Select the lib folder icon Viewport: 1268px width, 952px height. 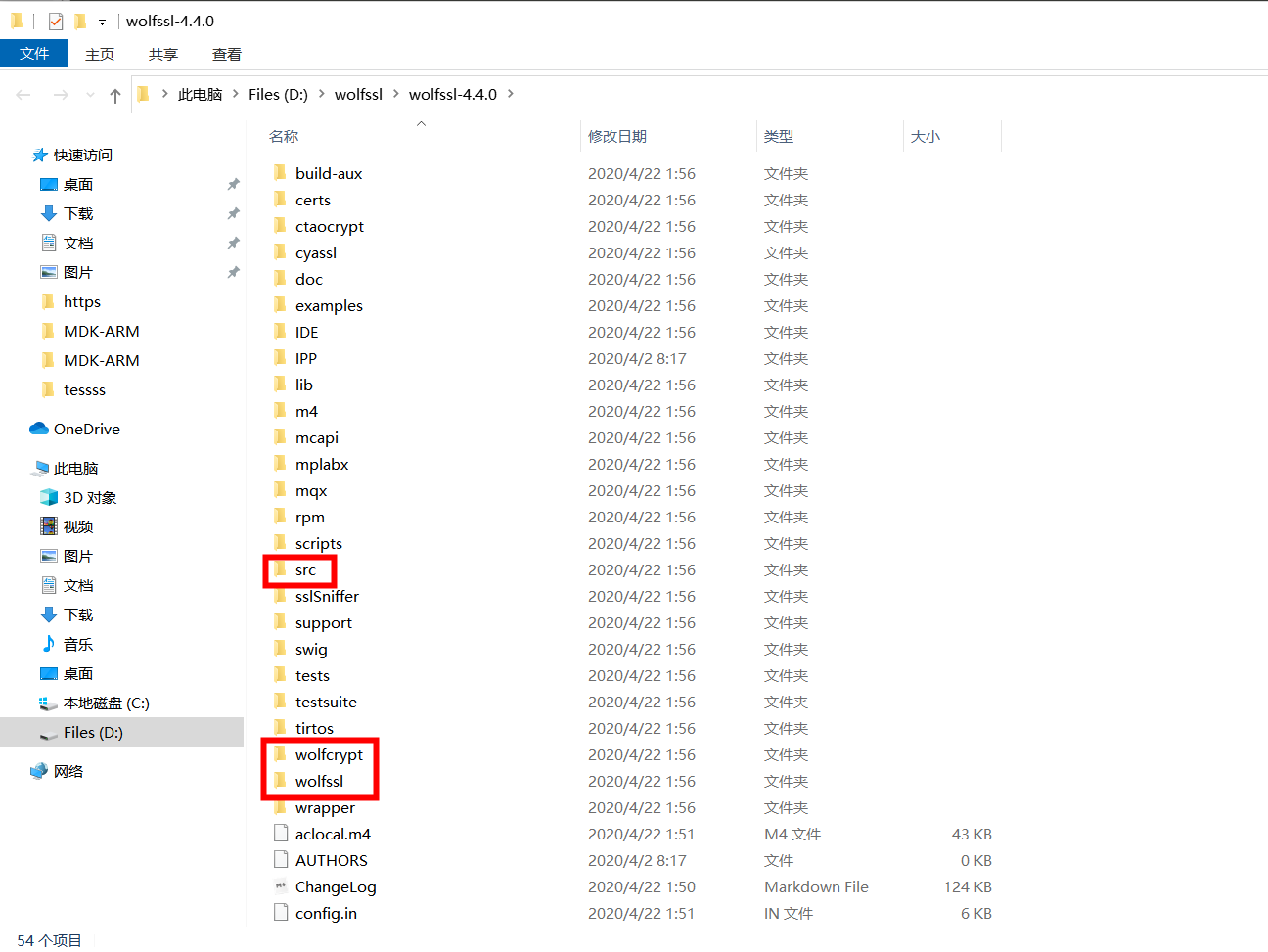click(280, 385)
